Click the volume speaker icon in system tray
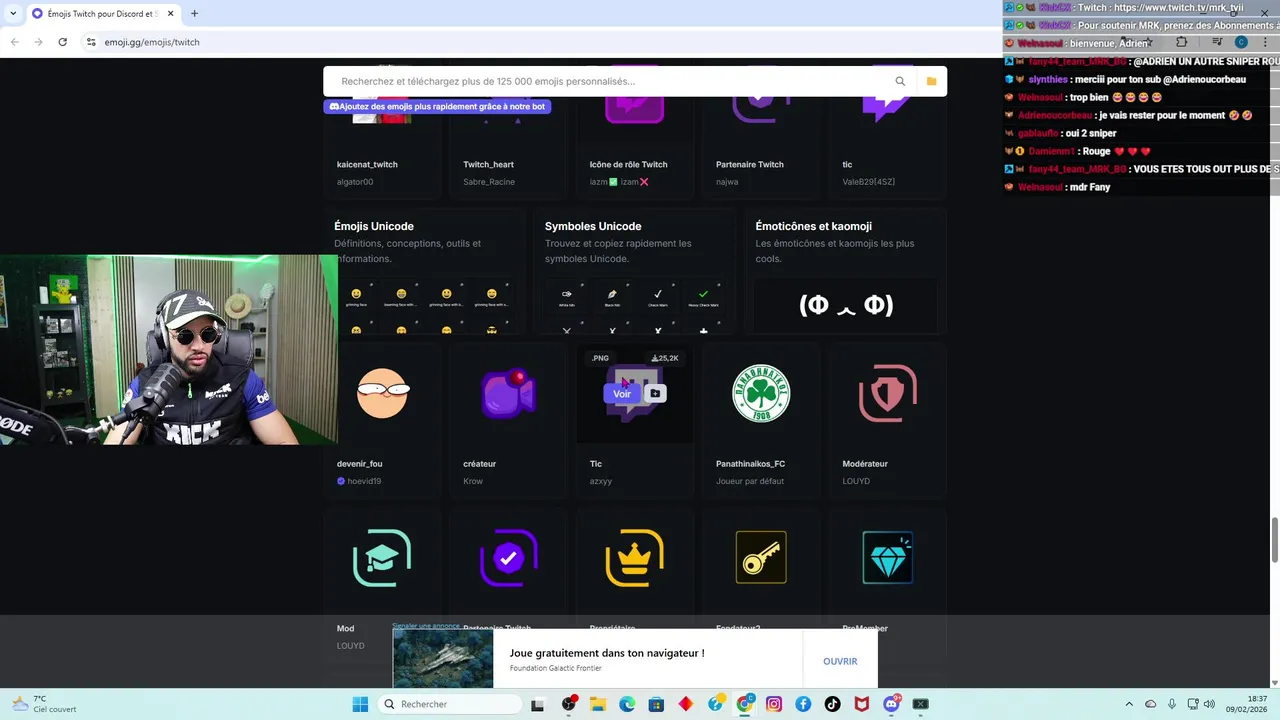The width and height of the screenshot is (1280, 720). [1208, 704]
